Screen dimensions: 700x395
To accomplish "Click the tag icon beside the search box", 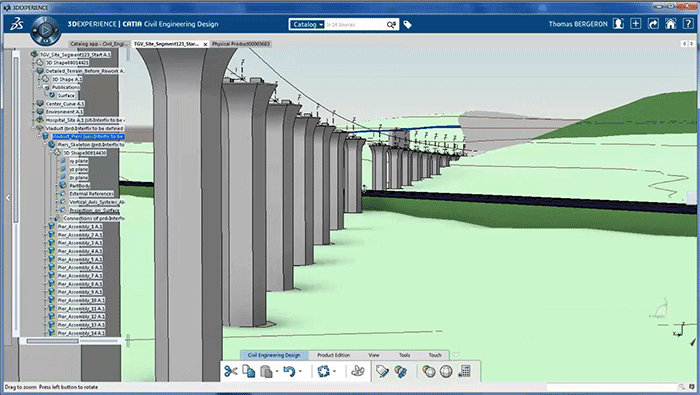I will [407, 25].
